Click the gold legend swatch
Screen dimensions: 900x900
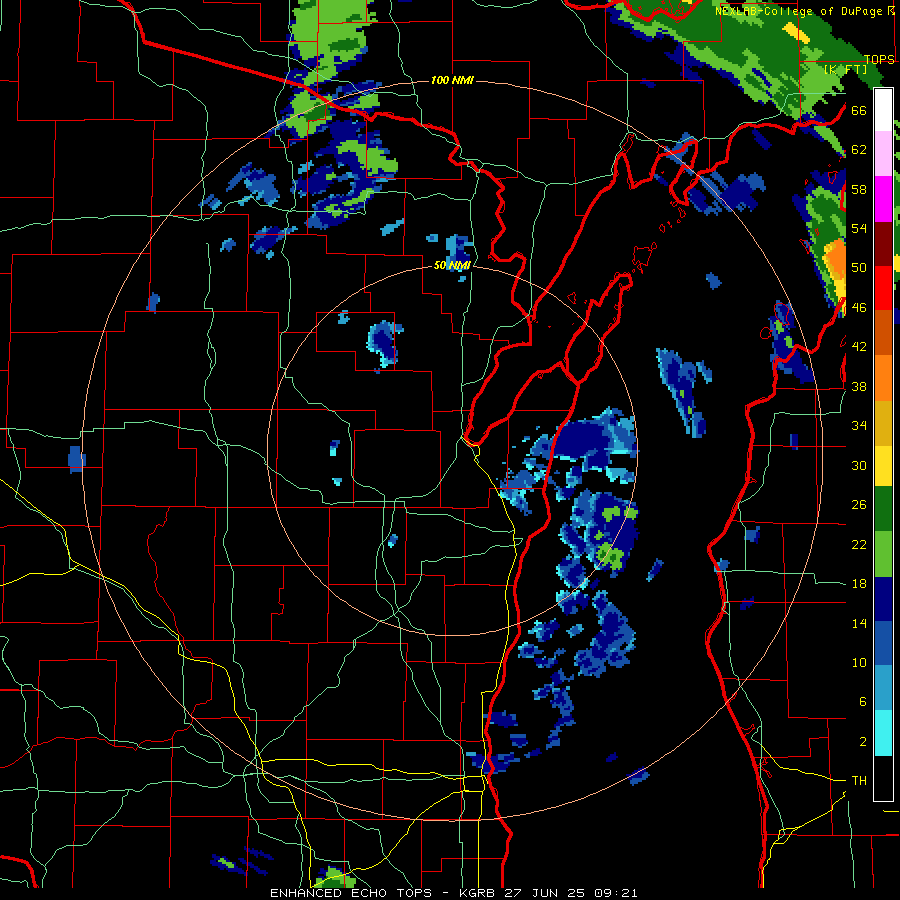point(883,423)
